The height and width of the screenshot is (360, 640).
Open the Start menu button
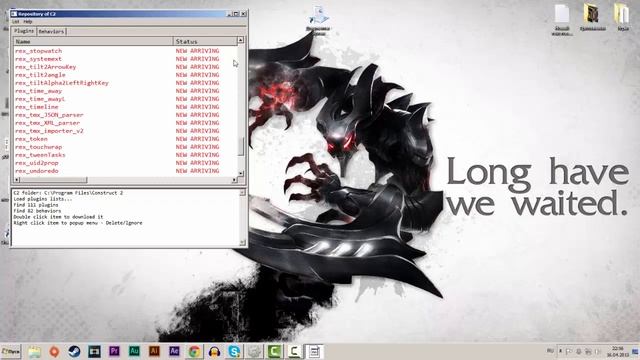click(x=11, y=351)
